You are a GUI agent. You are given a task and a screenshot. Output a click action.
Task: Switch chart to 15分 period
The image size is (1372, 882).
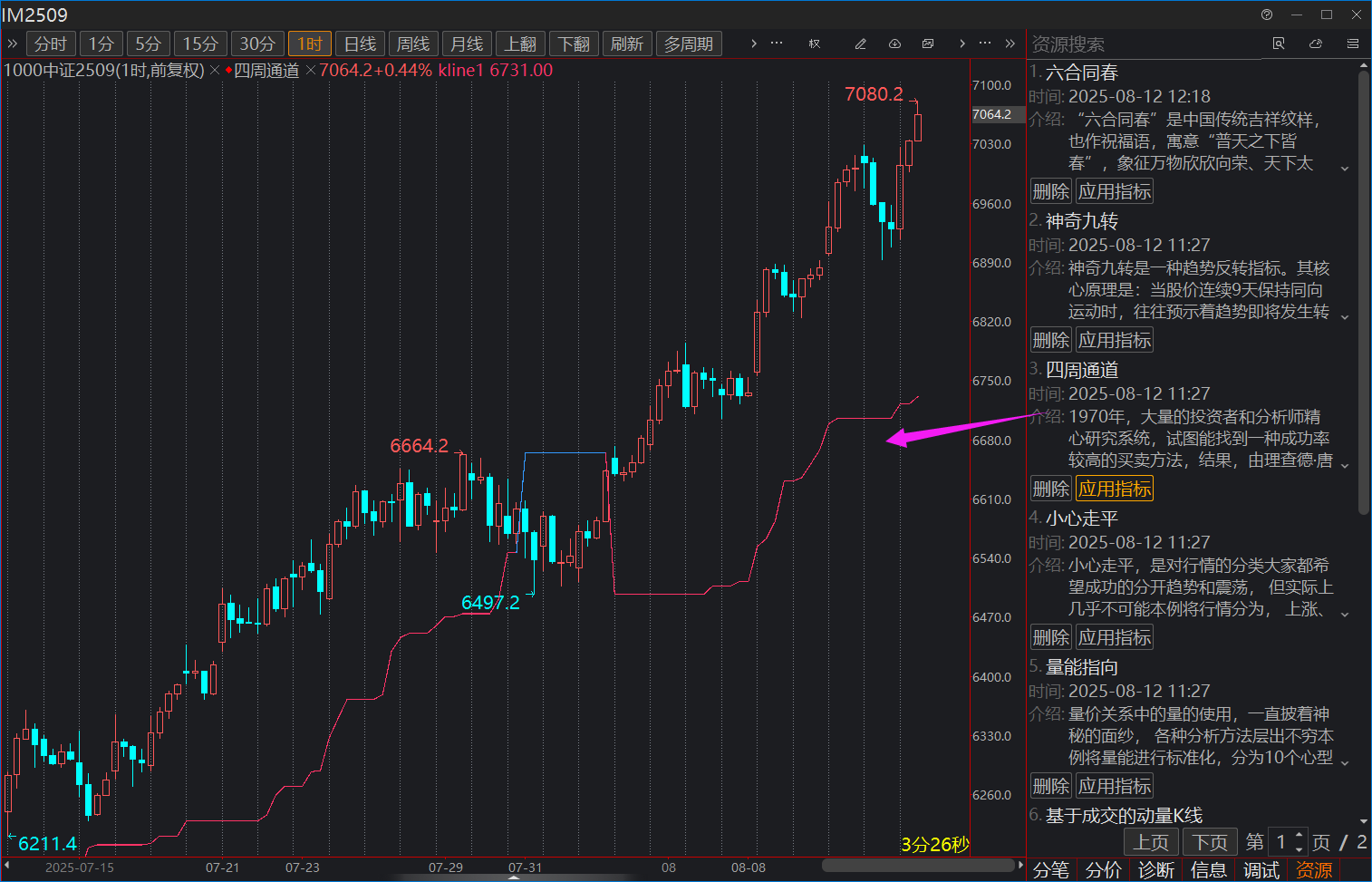point(200,44)
